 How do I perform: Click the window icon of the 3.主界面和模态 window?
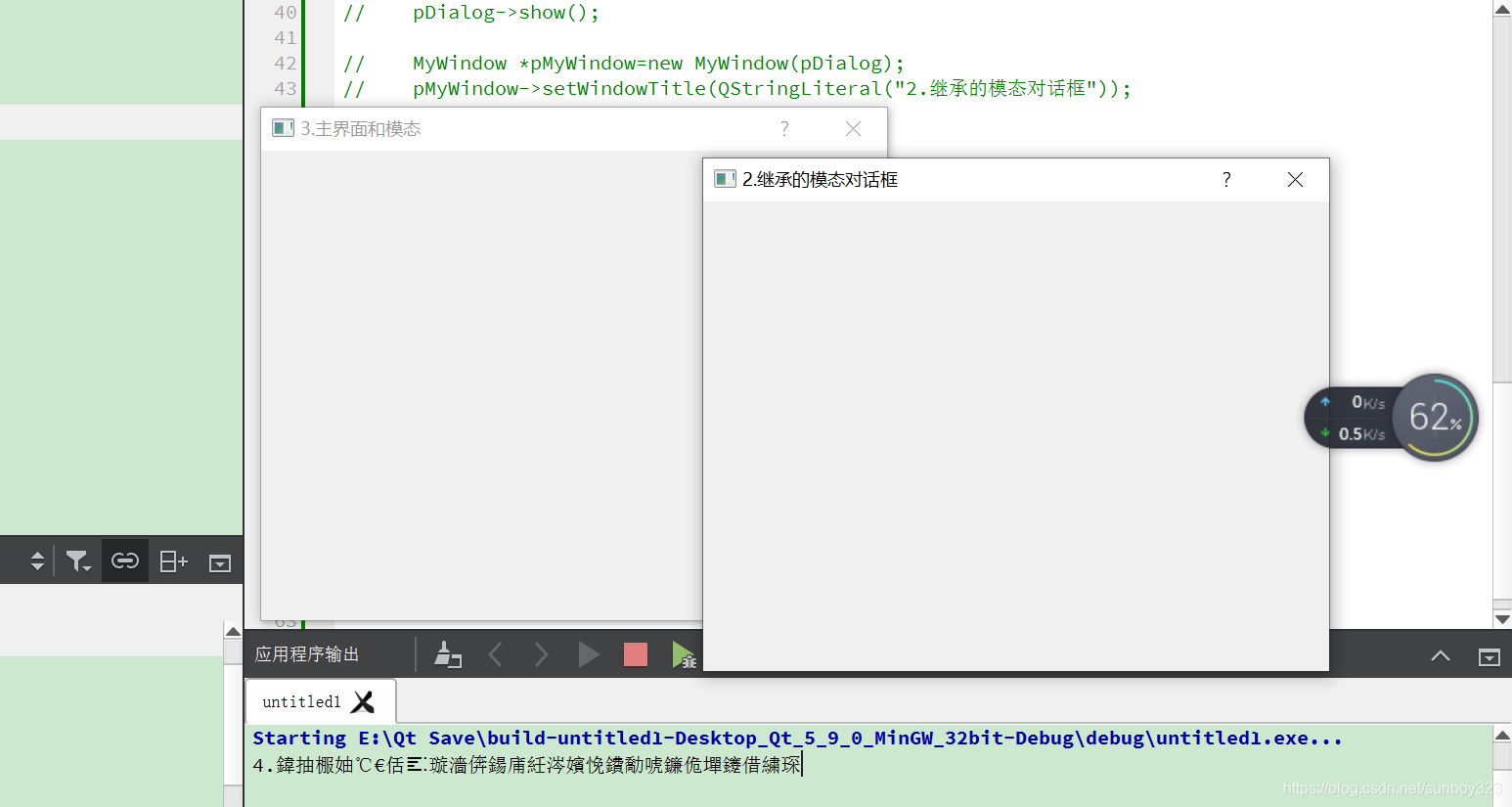tap(283, 128)
